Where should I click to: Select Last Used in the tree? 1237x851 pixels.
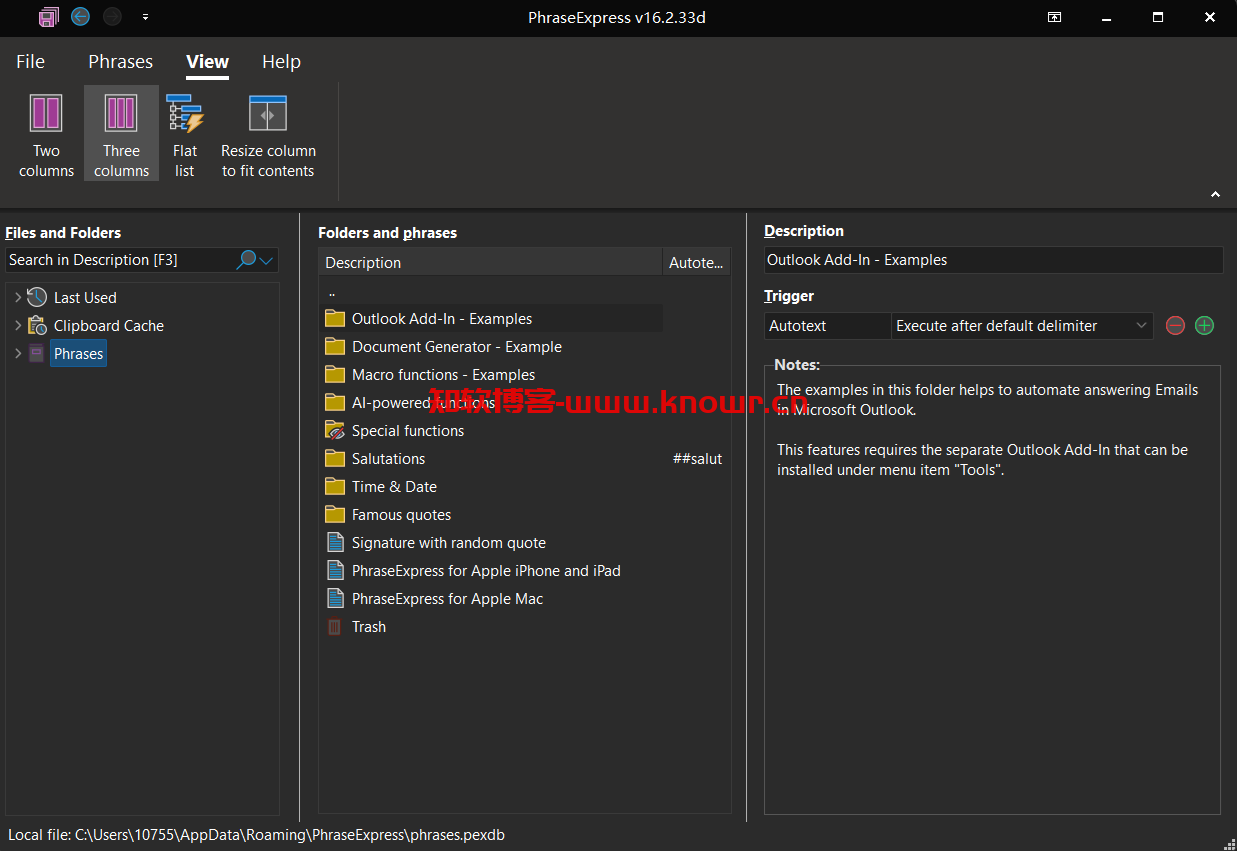click(x=85, y=298)
